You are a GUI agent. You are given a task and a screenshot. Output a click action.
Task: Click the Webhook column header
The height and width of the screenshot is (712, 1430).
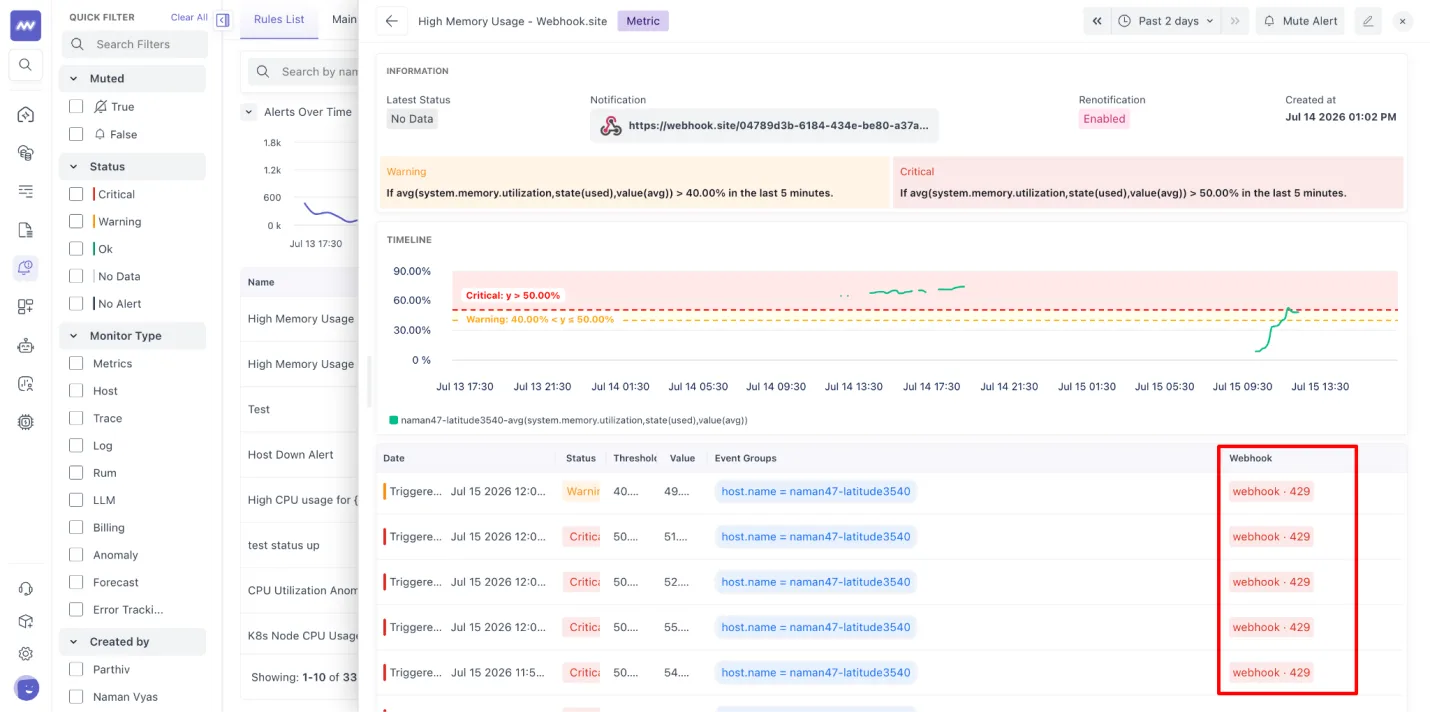pyautogui.click(x=1251, y=458)
